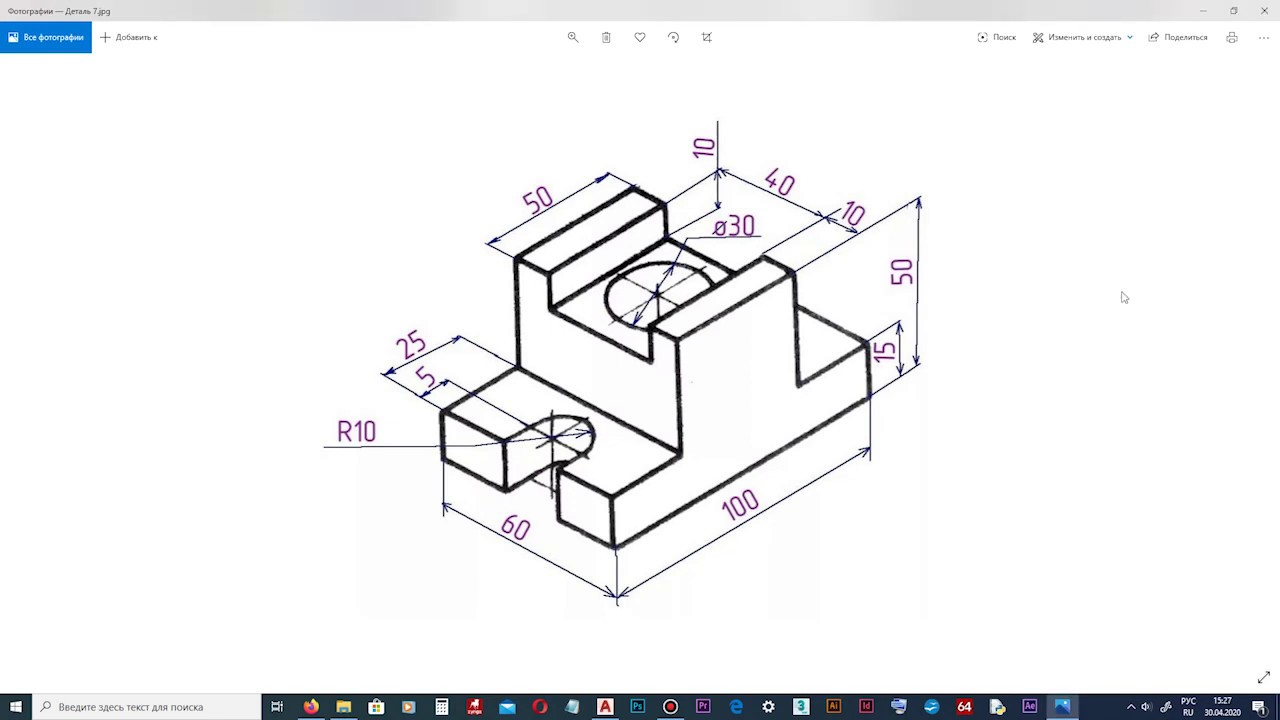The image size is (1280, 720).
Task: Open InDesign from the taskbar
Action: [x=866, y=707]
